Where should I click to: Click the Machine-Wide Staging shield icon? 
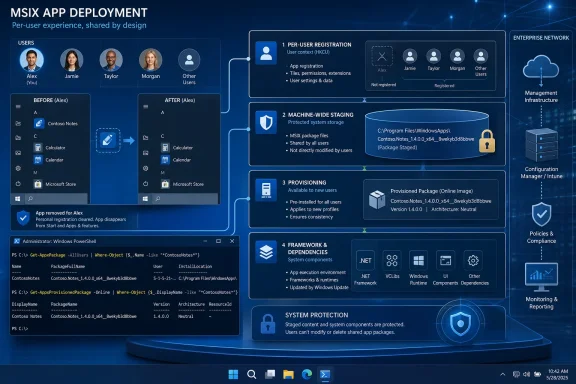266,122
